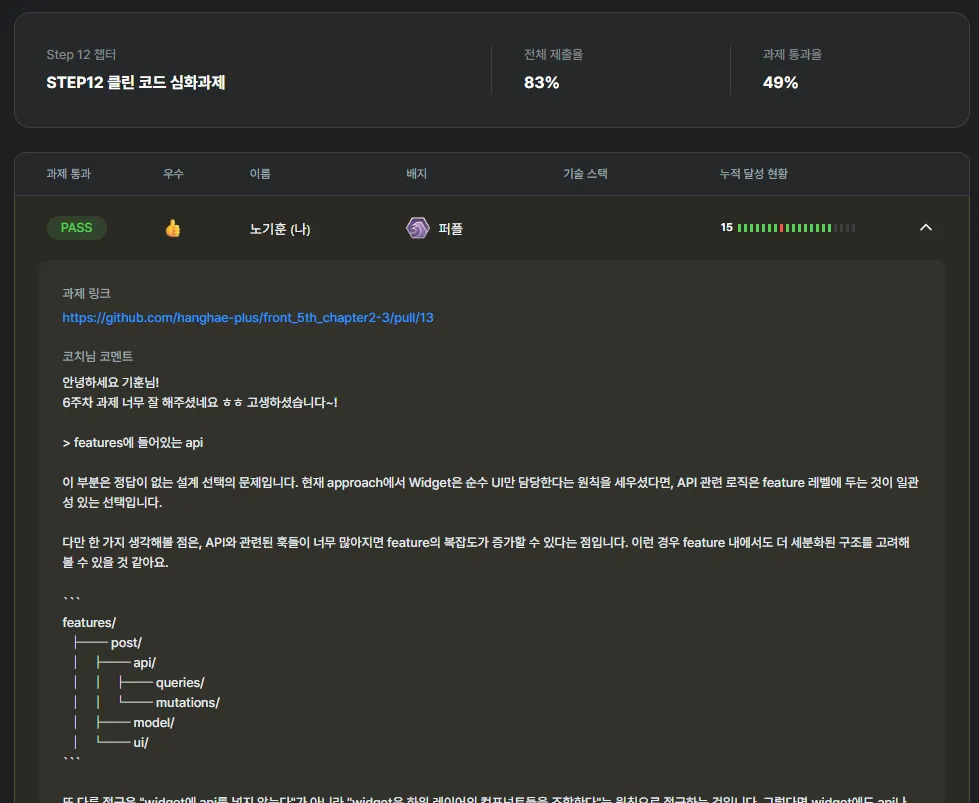The height and width of the screenshot is (803, 979).
Task: Click the 전체 제출율 label
Action: pyautogui.click(x=553, y=55)
